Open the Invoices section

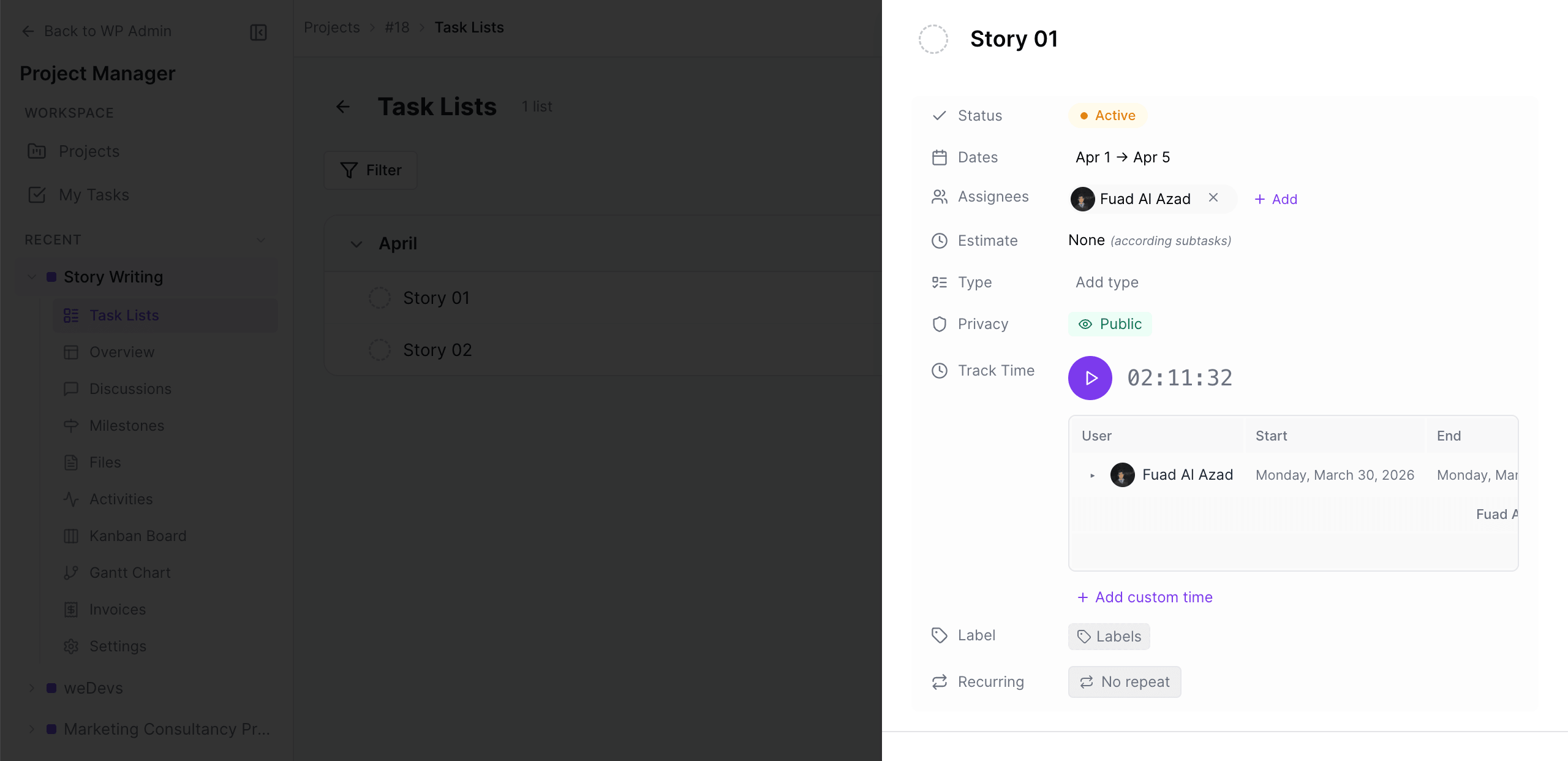[x=118, y=609]
